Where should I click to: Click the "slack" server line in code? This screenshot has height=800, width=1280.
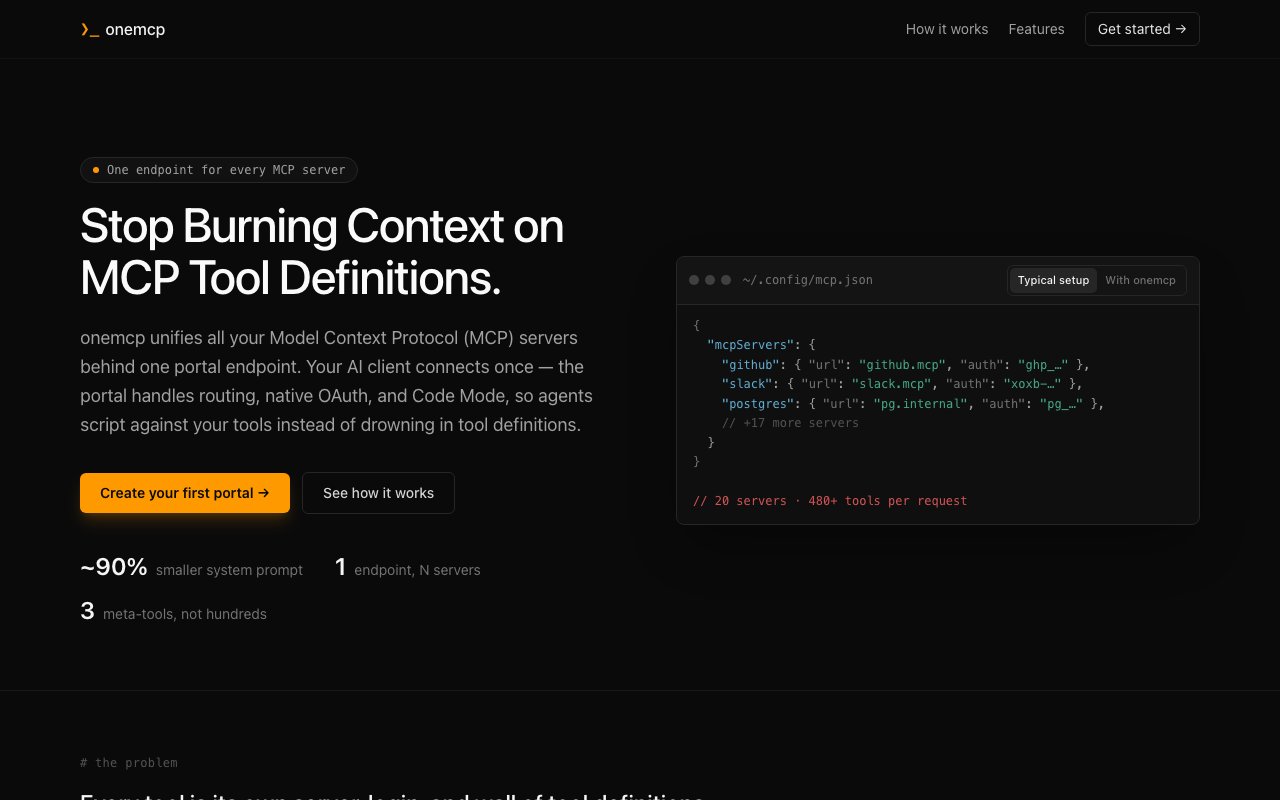tap(902, 384)
